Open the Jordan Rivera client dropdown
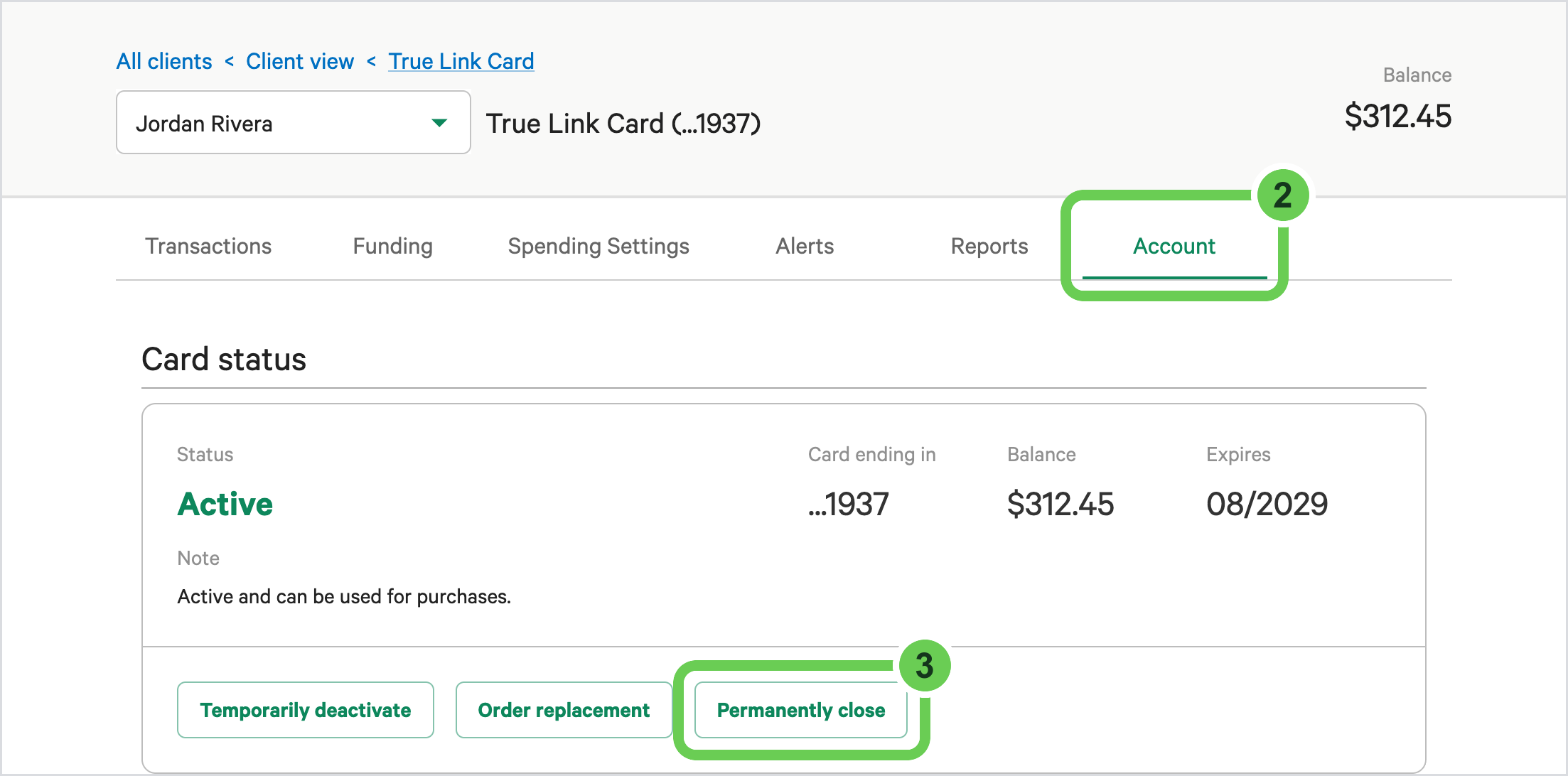 tap(293, 122)
